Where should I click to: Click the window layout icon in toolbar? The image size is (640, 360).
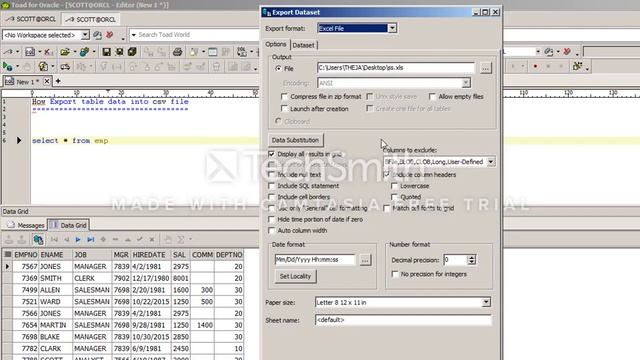tap(213, 52)
